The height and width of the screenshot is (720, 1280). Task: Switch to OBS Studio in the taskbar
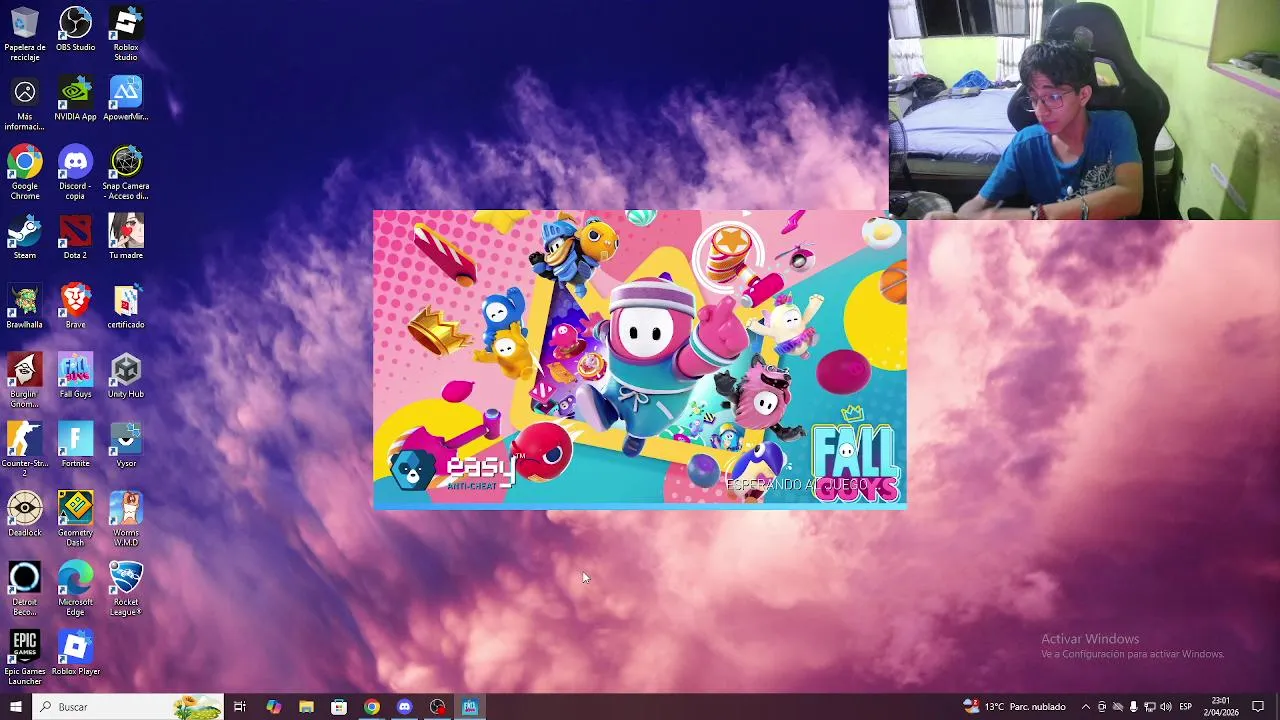tap(437, 707)
